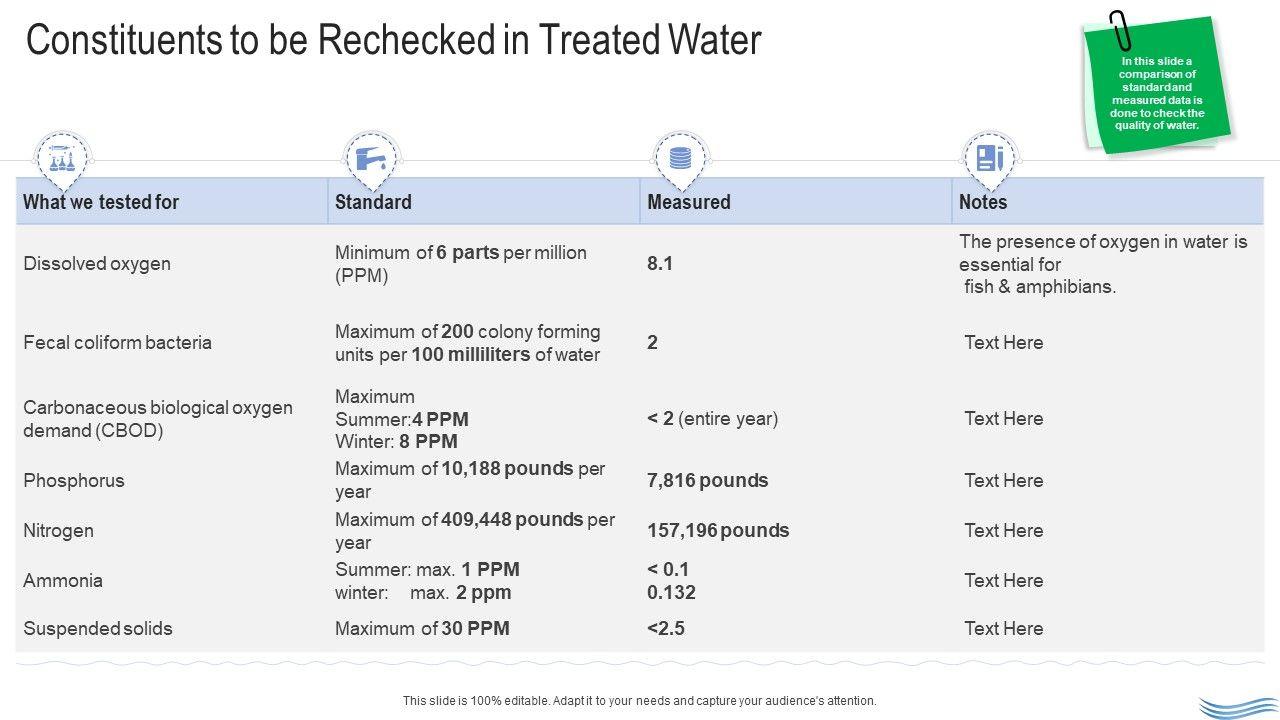Click the paperclip on the green note

pyautogui.click(x=1119, y=30)
